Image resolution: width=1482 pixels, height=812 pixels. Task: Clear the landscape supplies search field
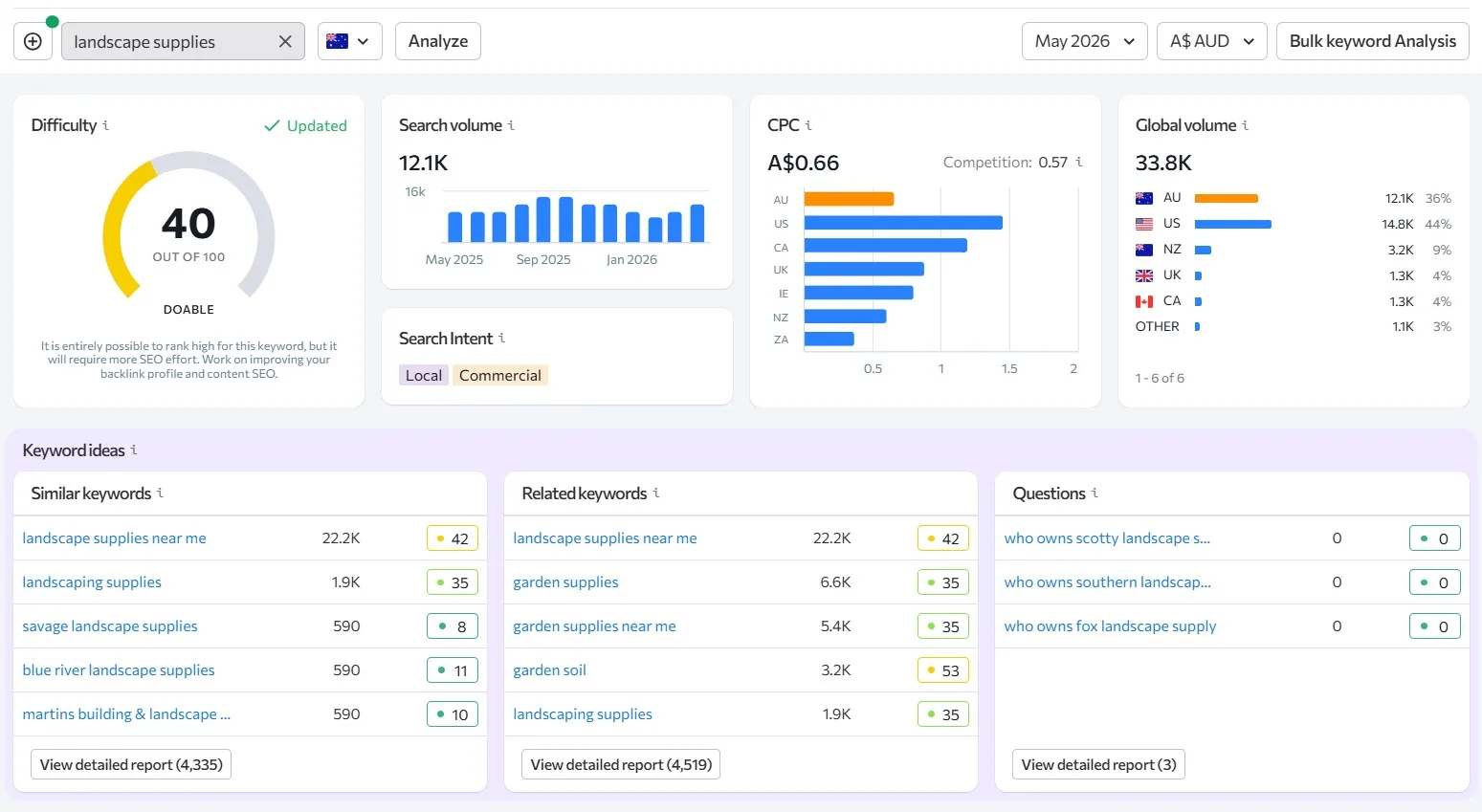(x=285, y=41)
